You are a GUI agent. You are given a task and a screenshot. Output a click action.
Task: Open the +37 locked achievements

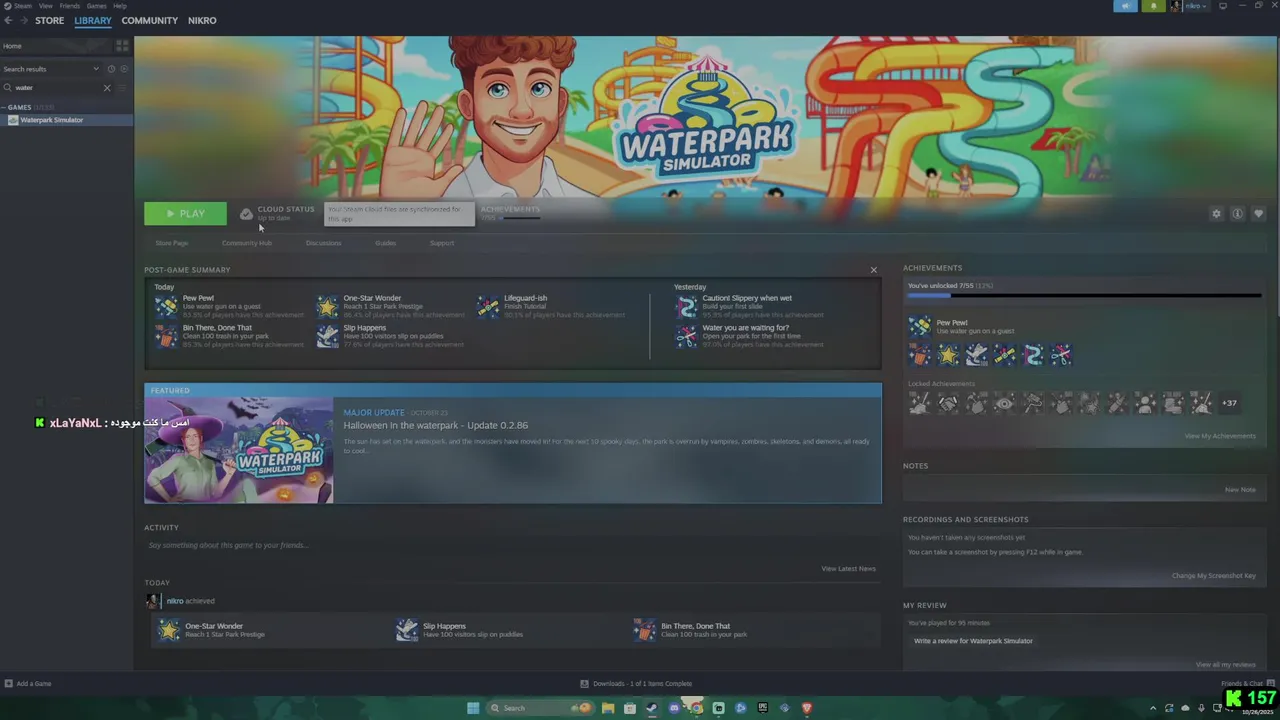pyautogui.click(x=1229, y=403)
